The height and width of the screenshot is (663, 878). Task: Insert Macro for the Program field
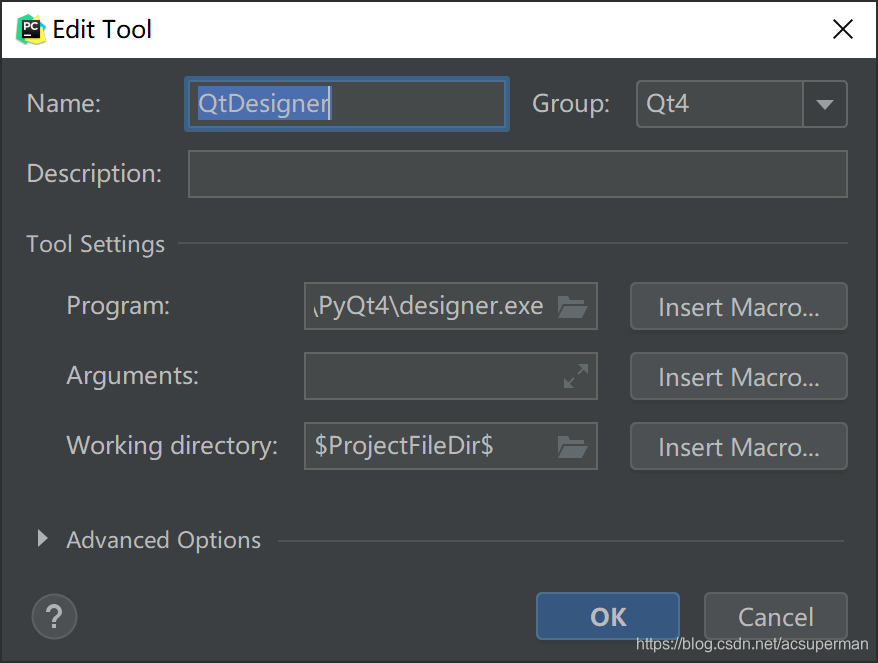click(738, 307)
